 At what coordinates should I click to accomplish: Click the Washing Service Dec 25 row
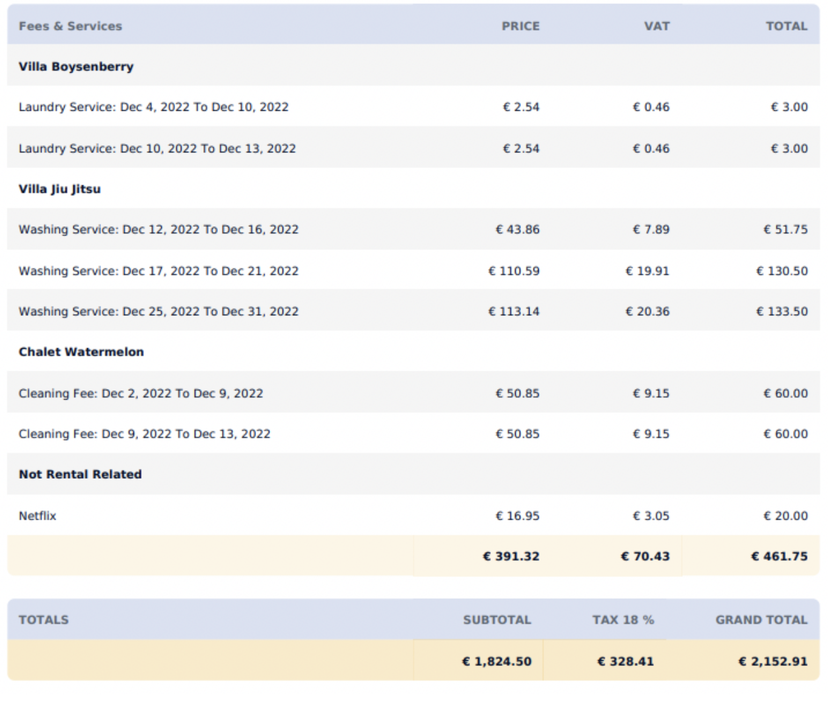click(x=158, y=311)
